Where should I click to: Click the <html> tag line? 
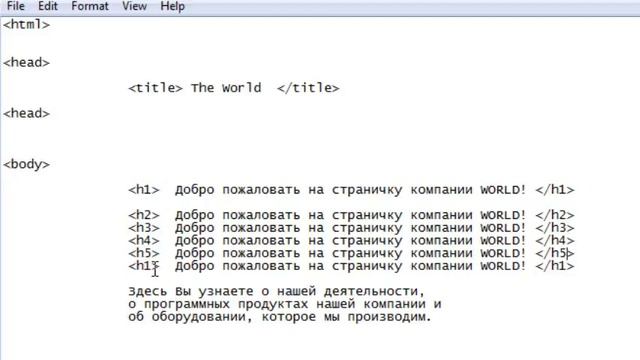[27, 24]
